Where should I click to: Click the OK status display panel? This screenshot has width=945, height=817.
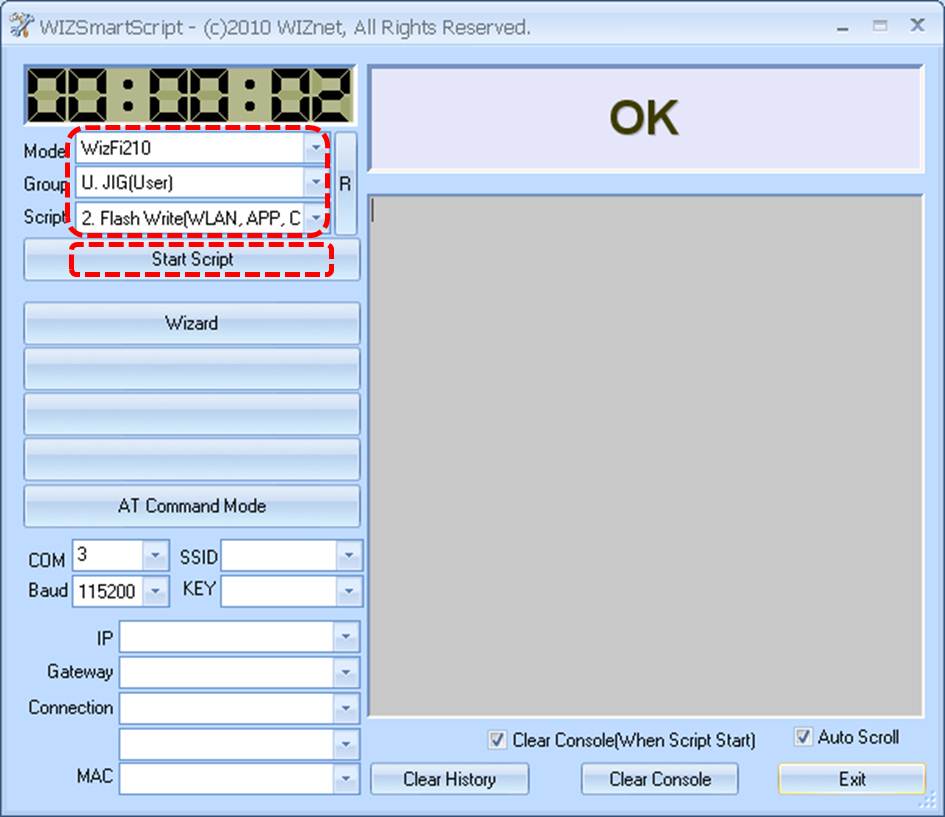tap(645, 119)
